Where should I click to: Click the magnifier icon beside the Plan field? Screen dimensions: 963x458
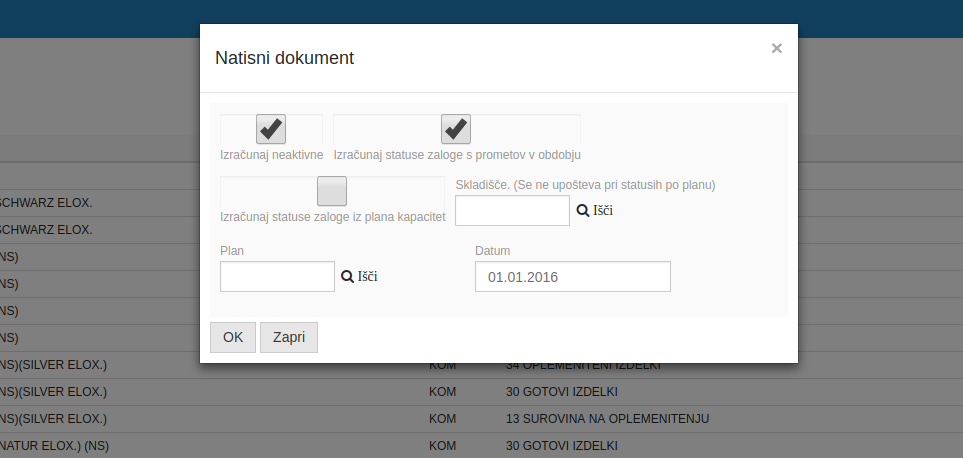click(347, 276)
